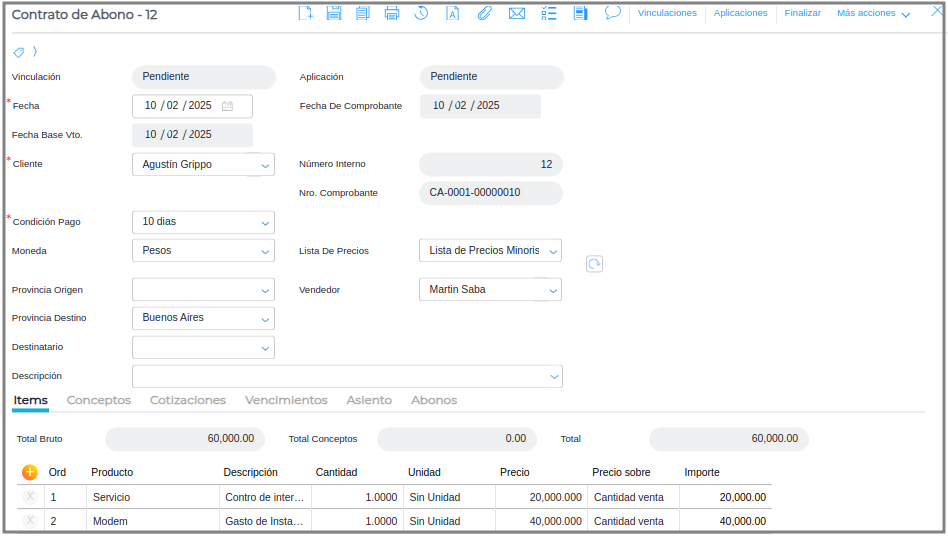Open the Más acciones menu

tap(873, 14)
